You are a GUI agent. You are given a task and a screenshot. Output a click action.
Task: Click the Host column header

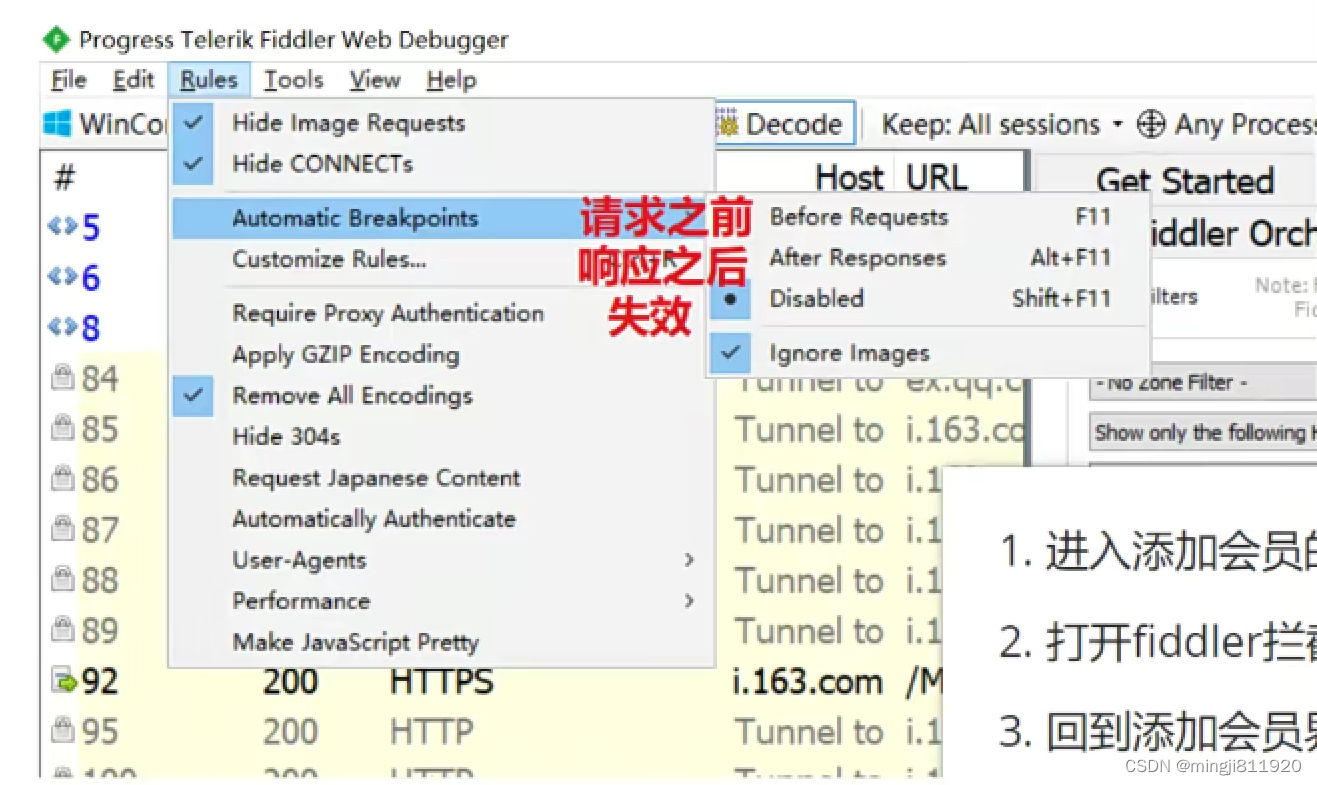tap(850, 178)
